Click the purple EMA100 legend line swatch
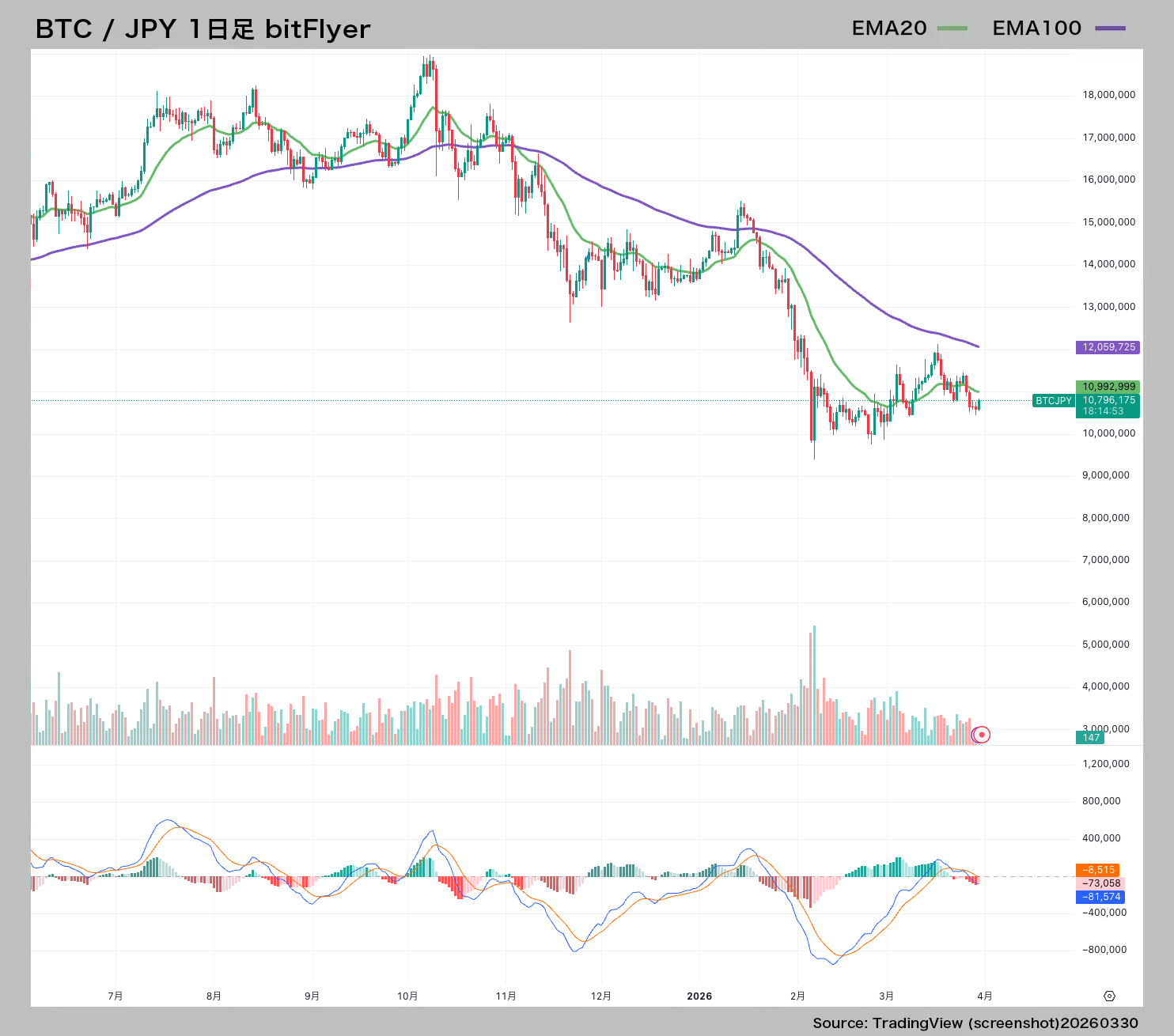1174x1036 pixels. tap(1109, 28)
